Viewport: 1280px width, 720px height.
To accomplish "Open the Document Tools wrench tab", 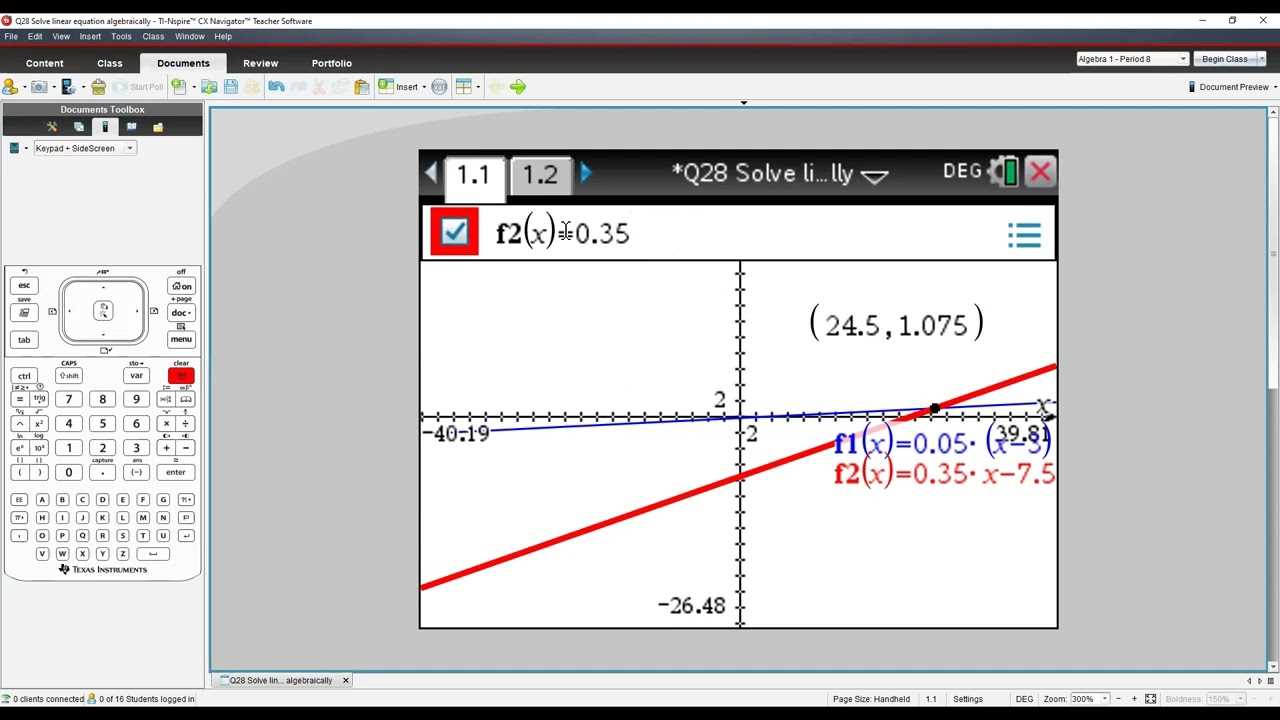I will (x=52, y=127).
